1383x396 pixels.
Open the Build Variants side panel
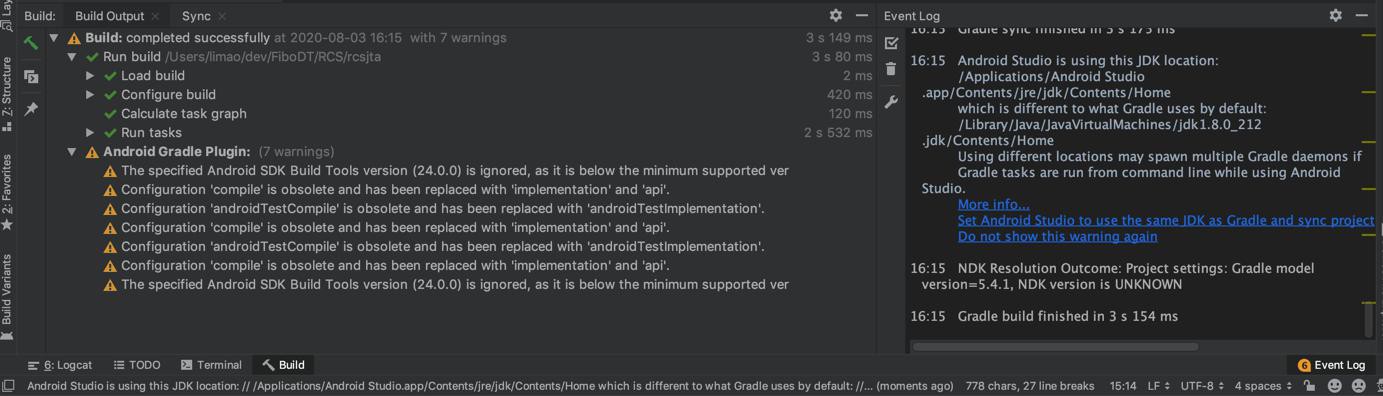7,291
